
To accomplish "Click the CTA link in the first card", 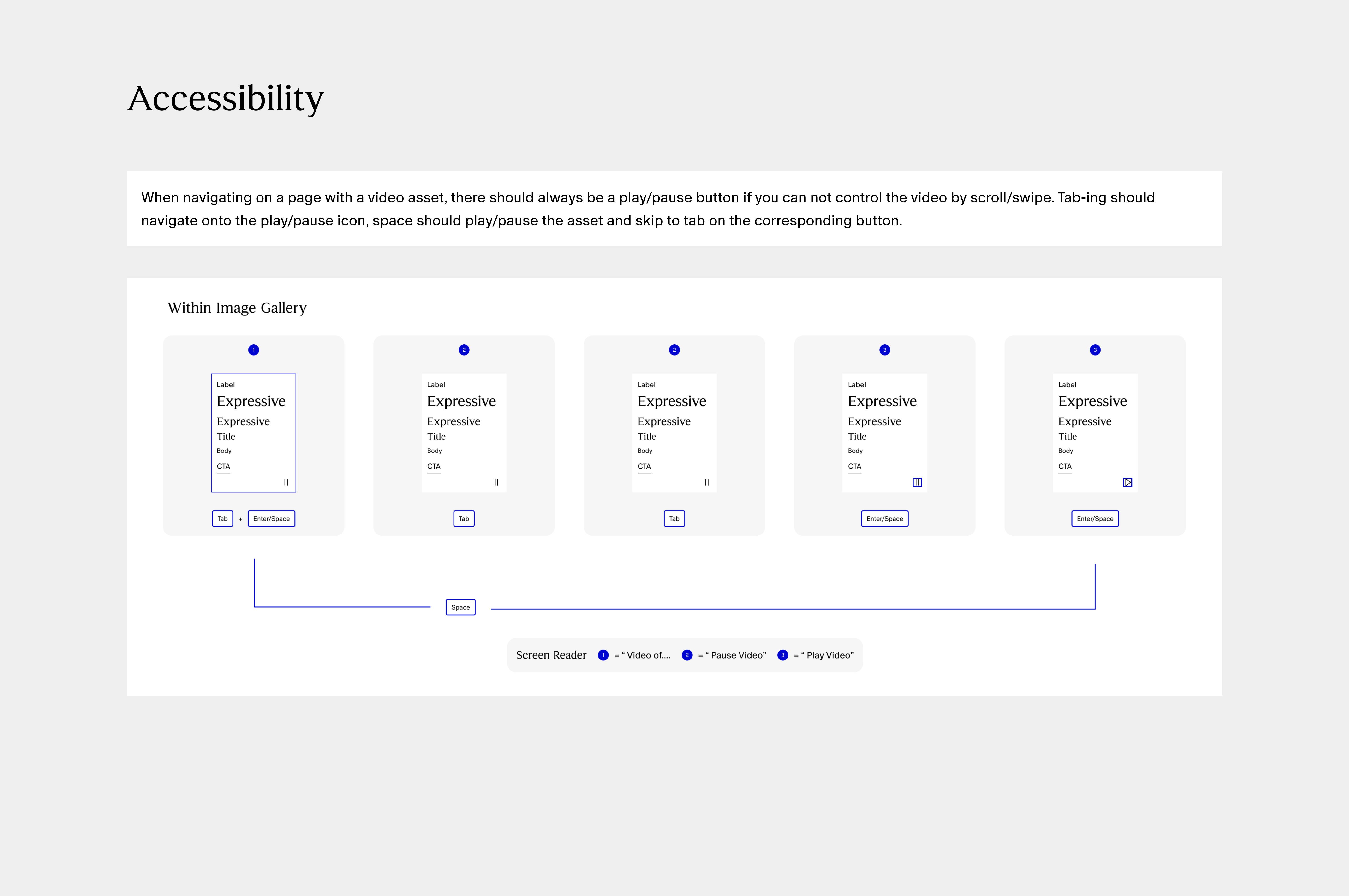I will click(x=223, y=466).
